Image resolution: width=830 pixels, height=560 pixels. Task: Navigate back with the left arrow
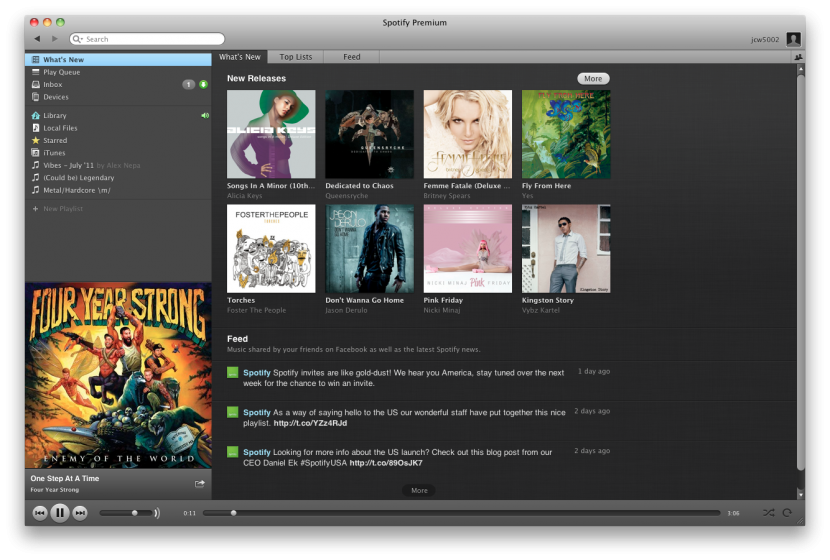click(37, 39)
